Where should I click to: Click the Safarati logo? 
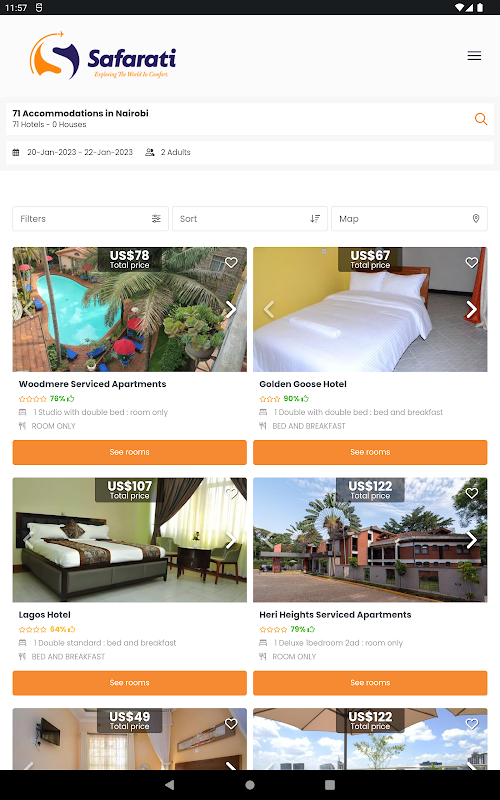[103, 56]
